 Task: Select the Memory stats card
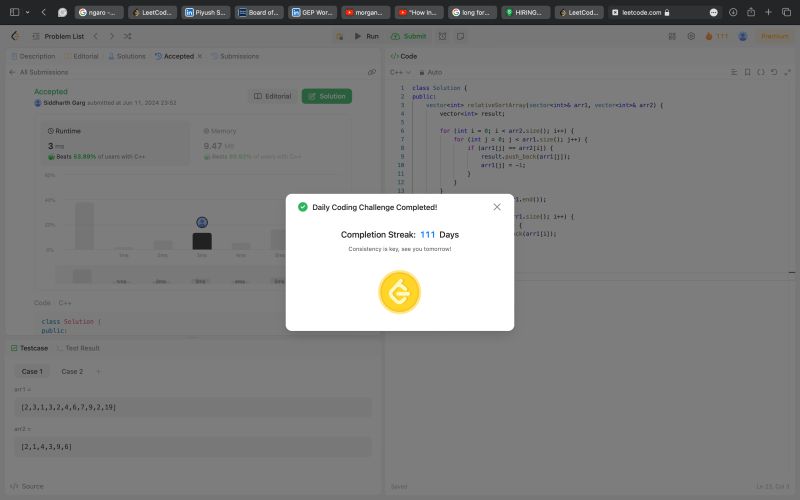click(270, 143)
